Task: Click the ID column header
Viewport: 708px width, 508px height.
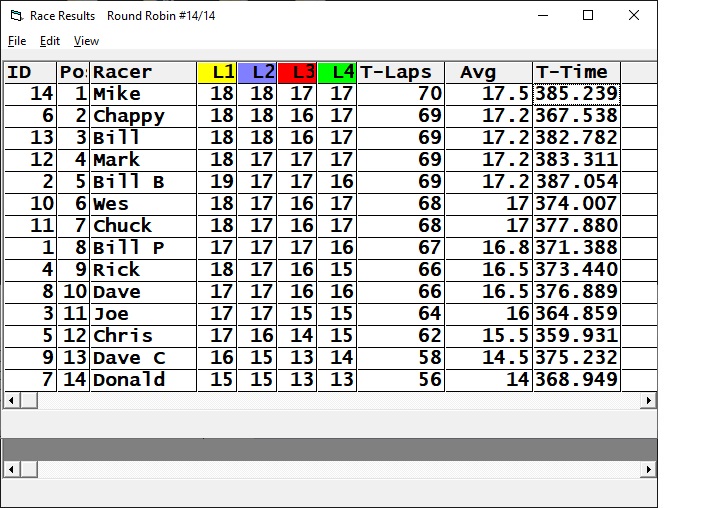Action: click(x=30, y=72)
